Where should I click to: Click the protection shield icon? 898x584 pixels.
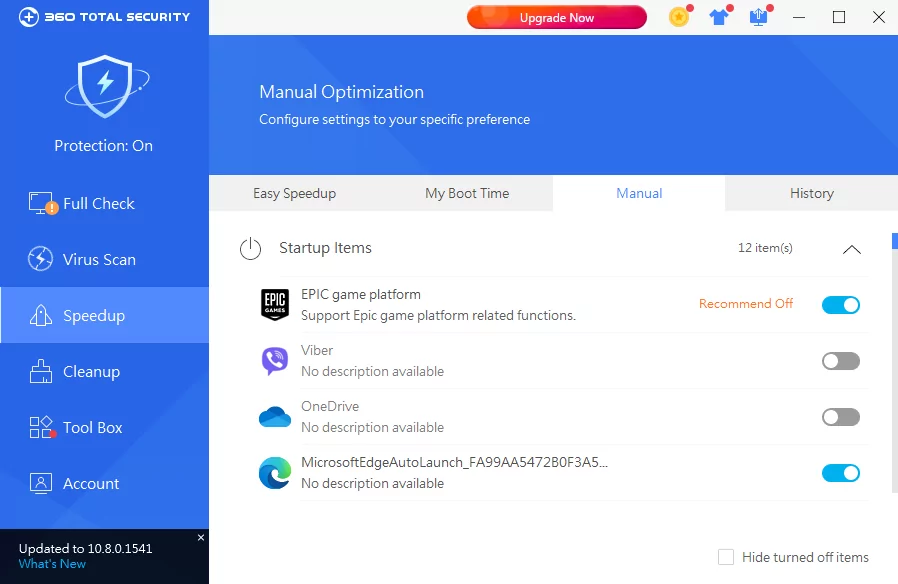pos(107,86)
